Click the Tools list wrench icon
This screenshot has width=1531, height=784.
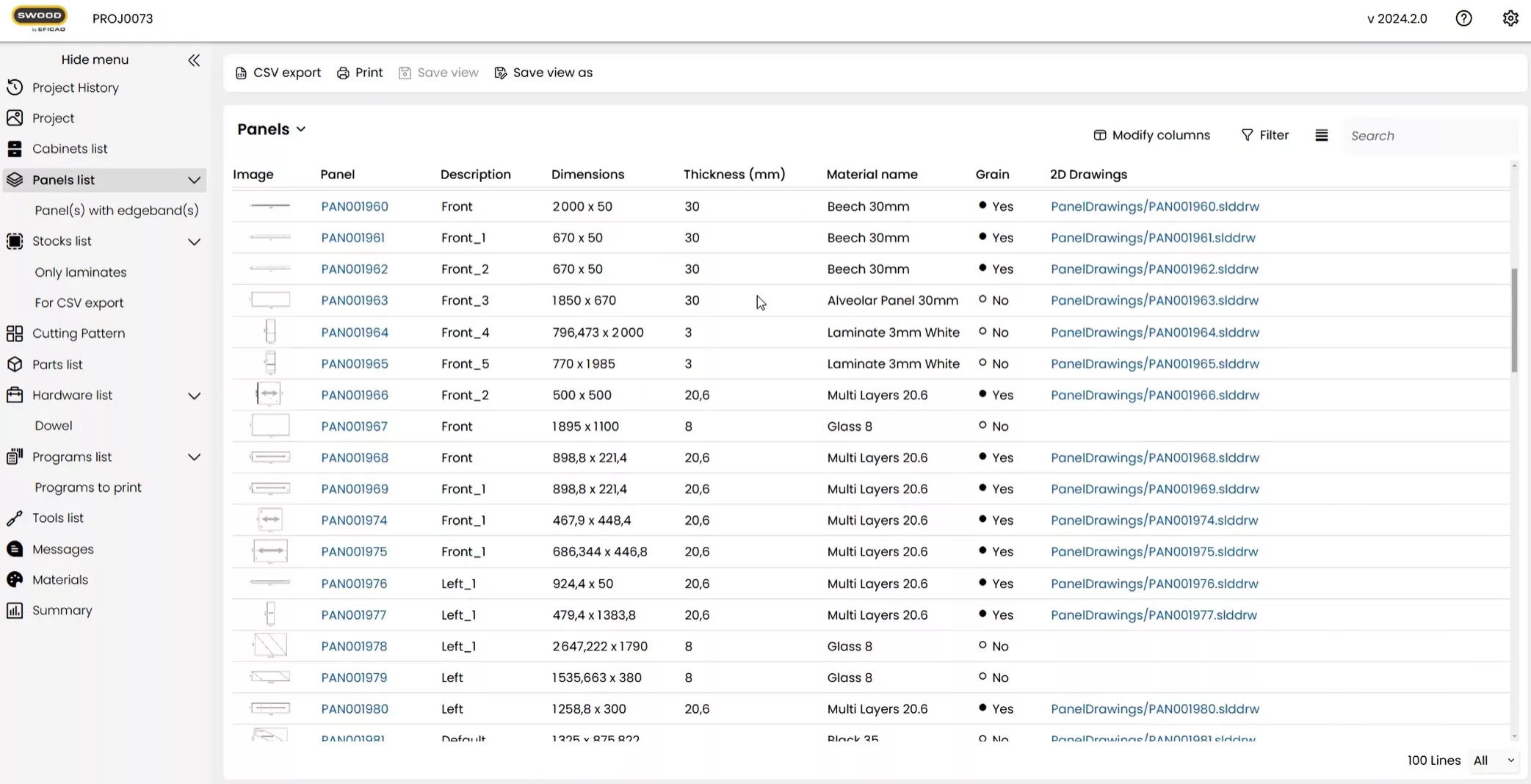click(x=15, y=518)
